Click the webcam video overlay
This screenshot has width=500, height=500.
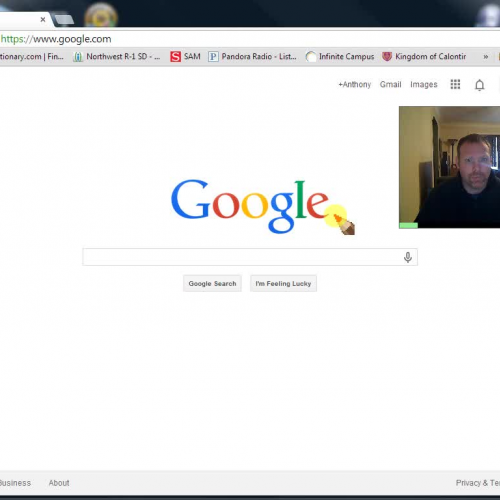(x=449, y=167)
